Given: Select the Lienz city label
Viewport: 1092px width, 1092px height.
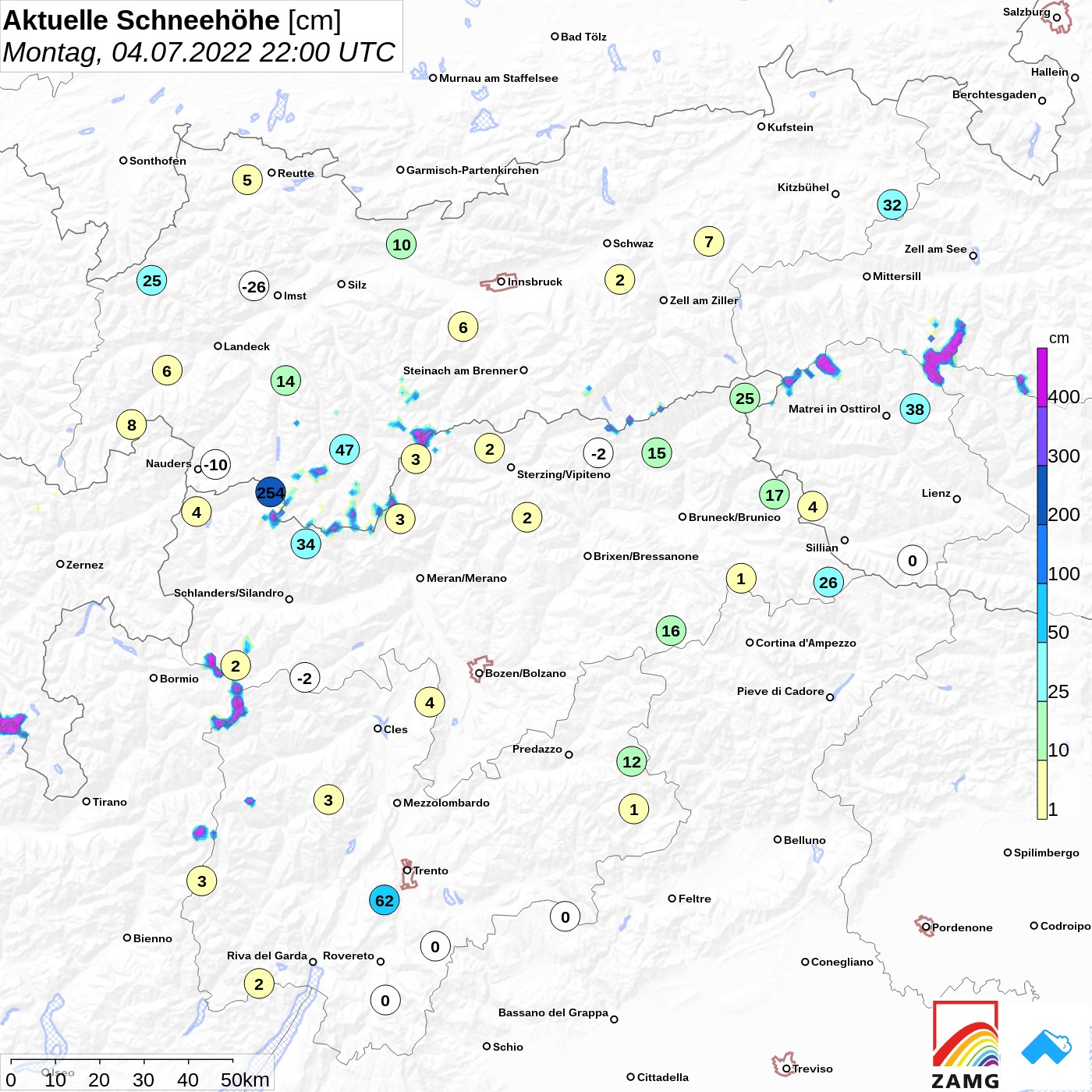Looking at the screenshot, I should point(936,493).
